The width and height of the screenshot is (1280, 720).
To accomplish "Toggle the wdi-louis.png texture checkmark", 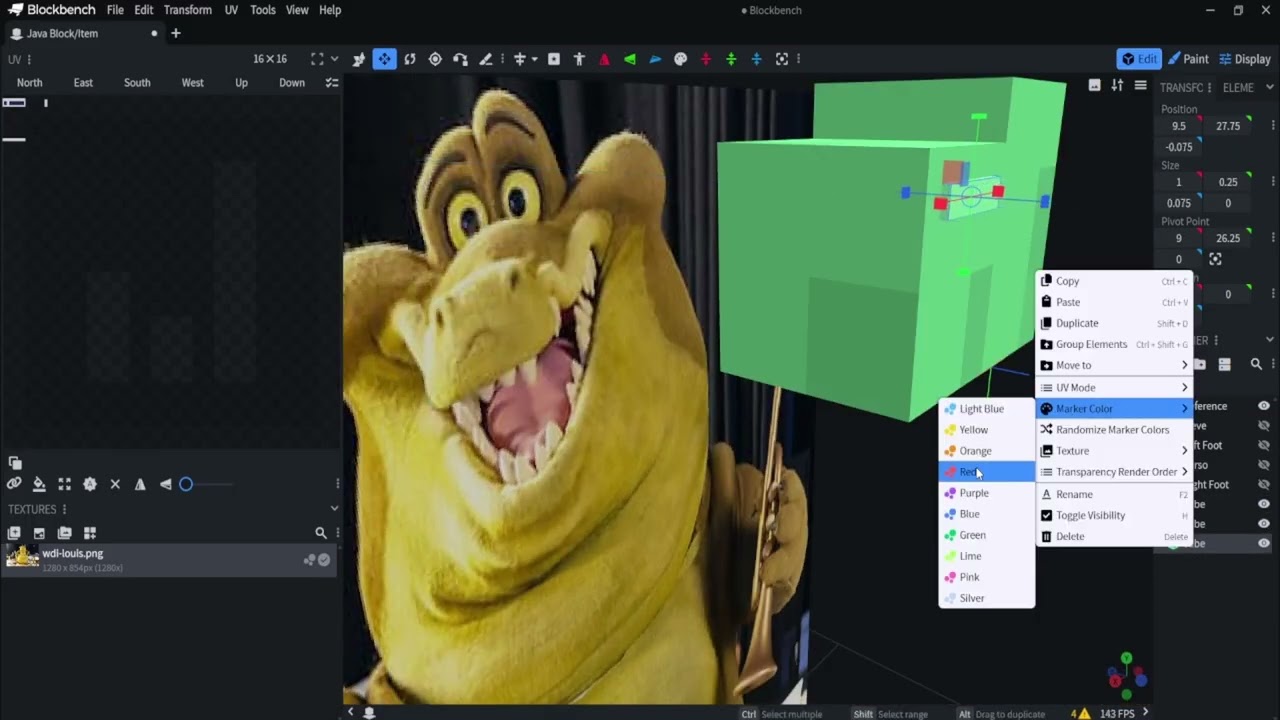I will pyautogui.click(x=323, y=560).
